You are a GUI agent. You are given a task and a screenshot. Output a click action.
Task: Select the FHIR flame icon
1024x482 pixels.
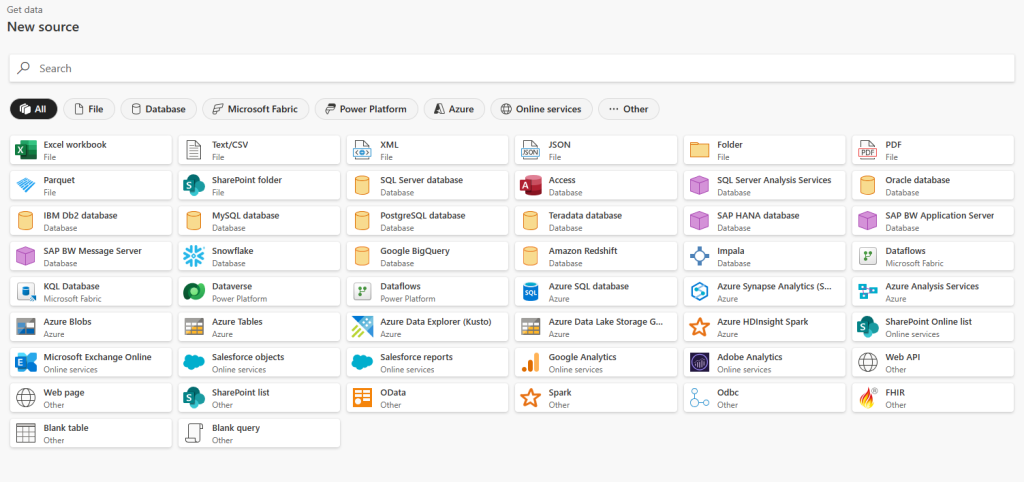click(x=867, y=398)
